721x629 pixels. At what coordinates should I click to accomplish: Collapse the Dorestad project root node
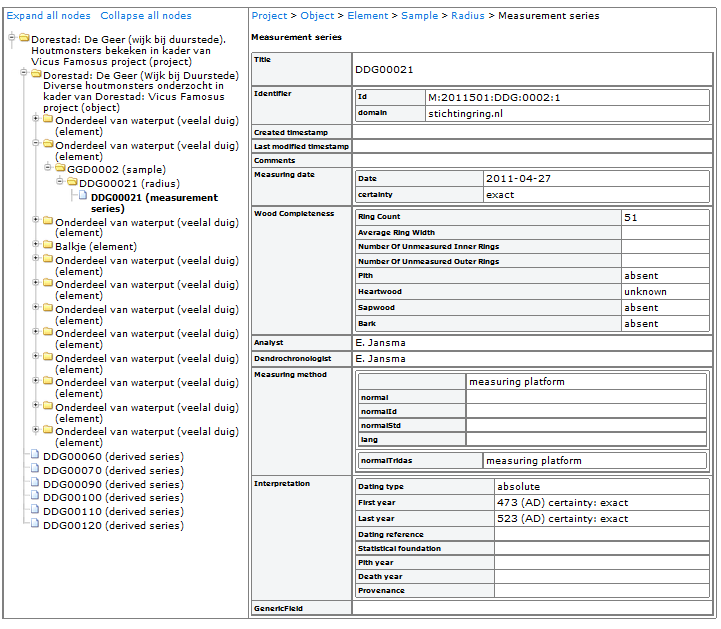click(x=12, y=37)
